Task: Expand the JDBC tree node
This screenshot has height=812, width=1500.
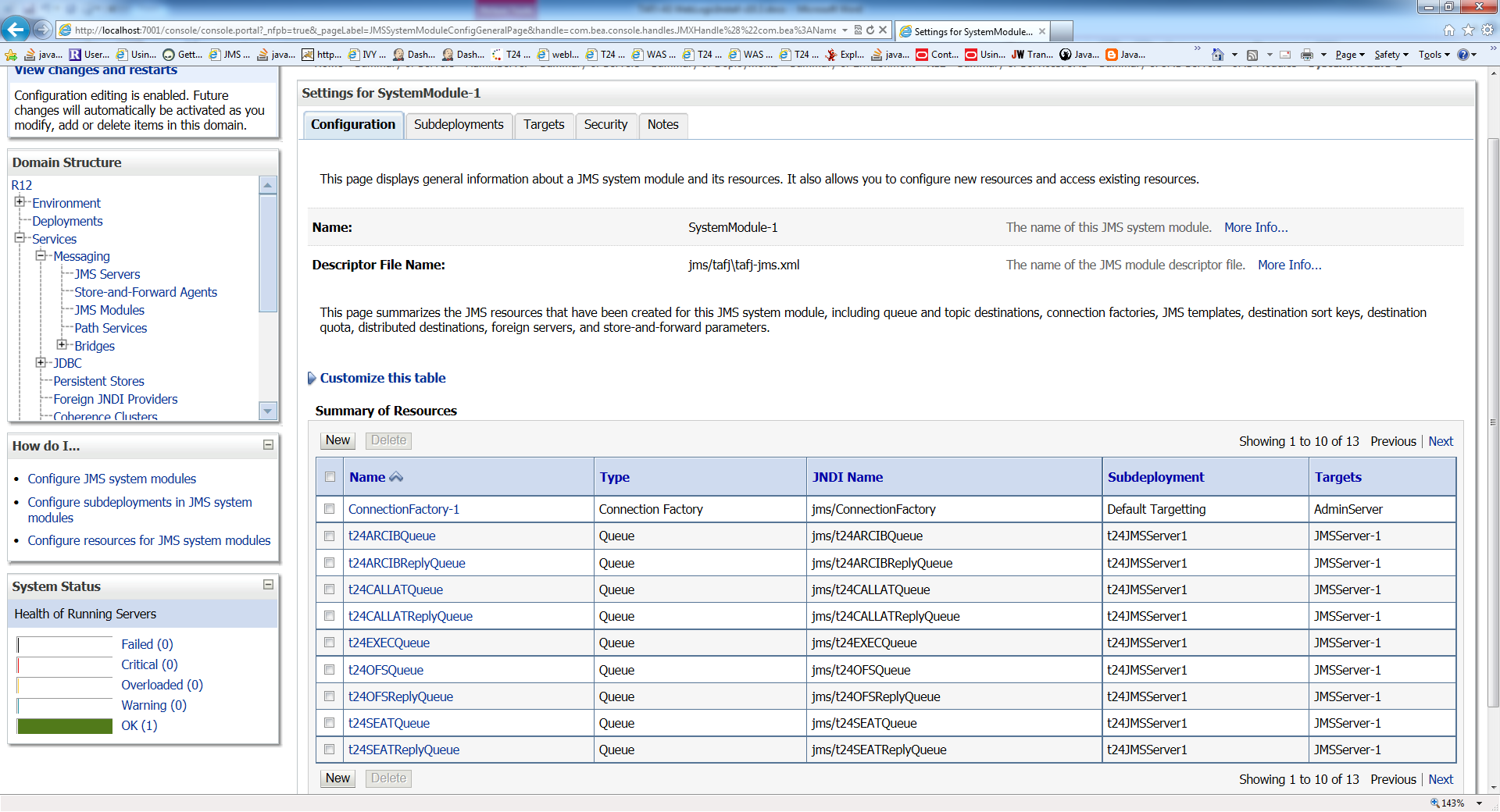Action: click(x=41, y=362)
